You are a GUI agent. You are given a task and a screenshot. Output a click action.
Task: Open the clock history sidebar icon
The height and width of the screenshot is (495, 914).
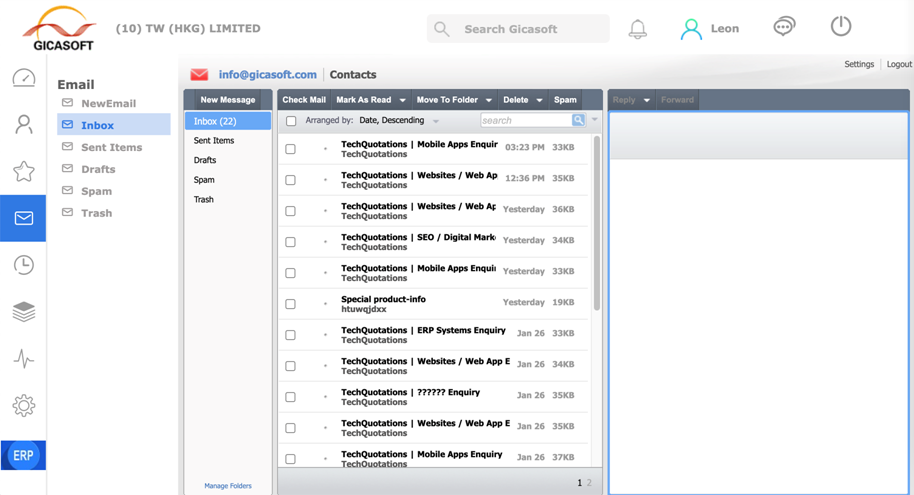[x=23, y=265]
